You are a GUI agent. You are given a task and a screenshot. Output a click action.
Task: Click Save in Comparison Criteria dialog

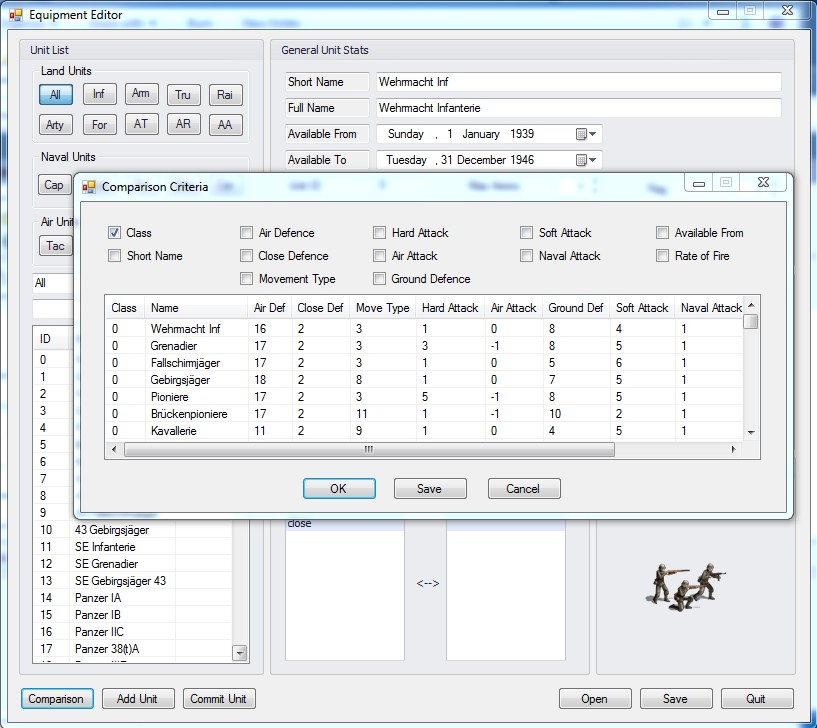click(430, 489)
